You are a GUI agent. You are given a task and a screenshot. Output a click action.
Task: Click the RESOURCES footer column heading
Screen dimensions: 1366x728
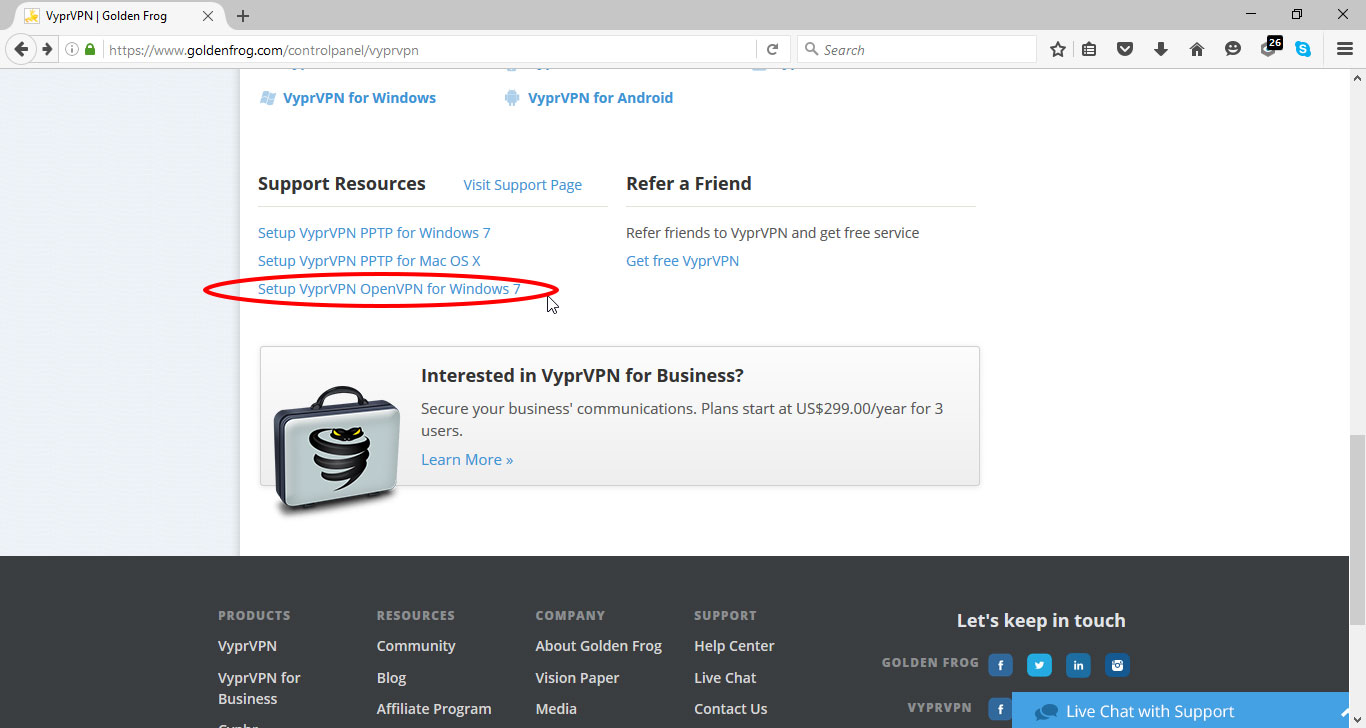coord(416,616)
